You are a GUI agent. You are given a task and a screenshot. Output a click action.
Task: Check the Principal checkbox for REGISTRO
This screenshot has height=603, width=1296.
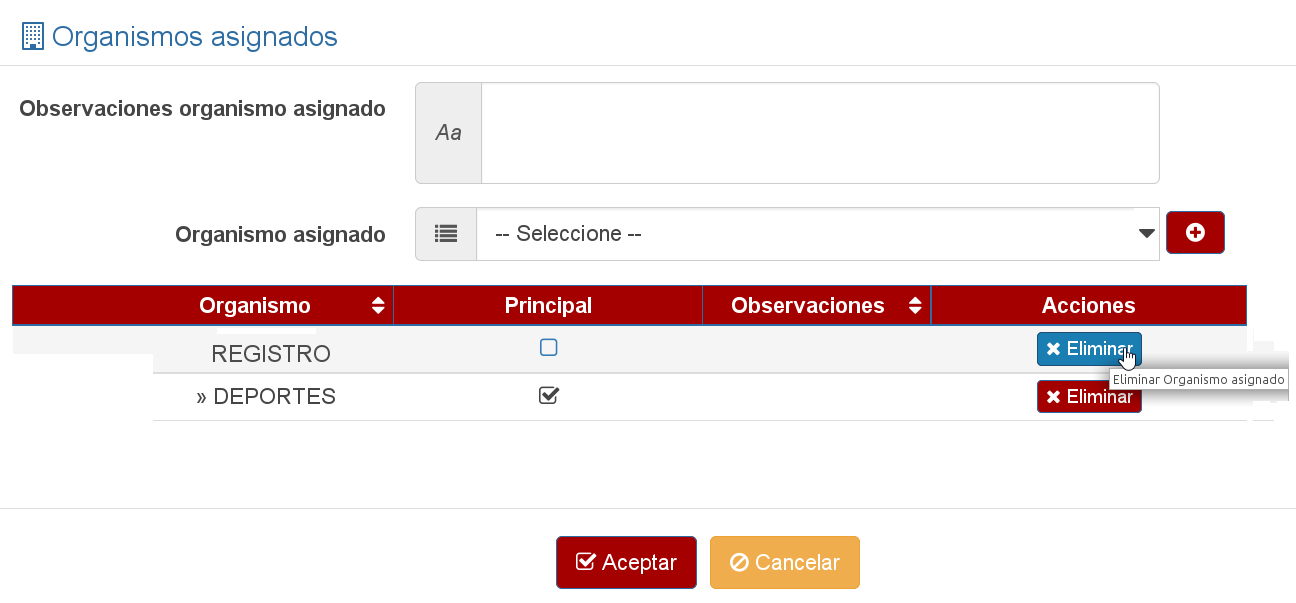pyautogui.click(x=548, y=348)
